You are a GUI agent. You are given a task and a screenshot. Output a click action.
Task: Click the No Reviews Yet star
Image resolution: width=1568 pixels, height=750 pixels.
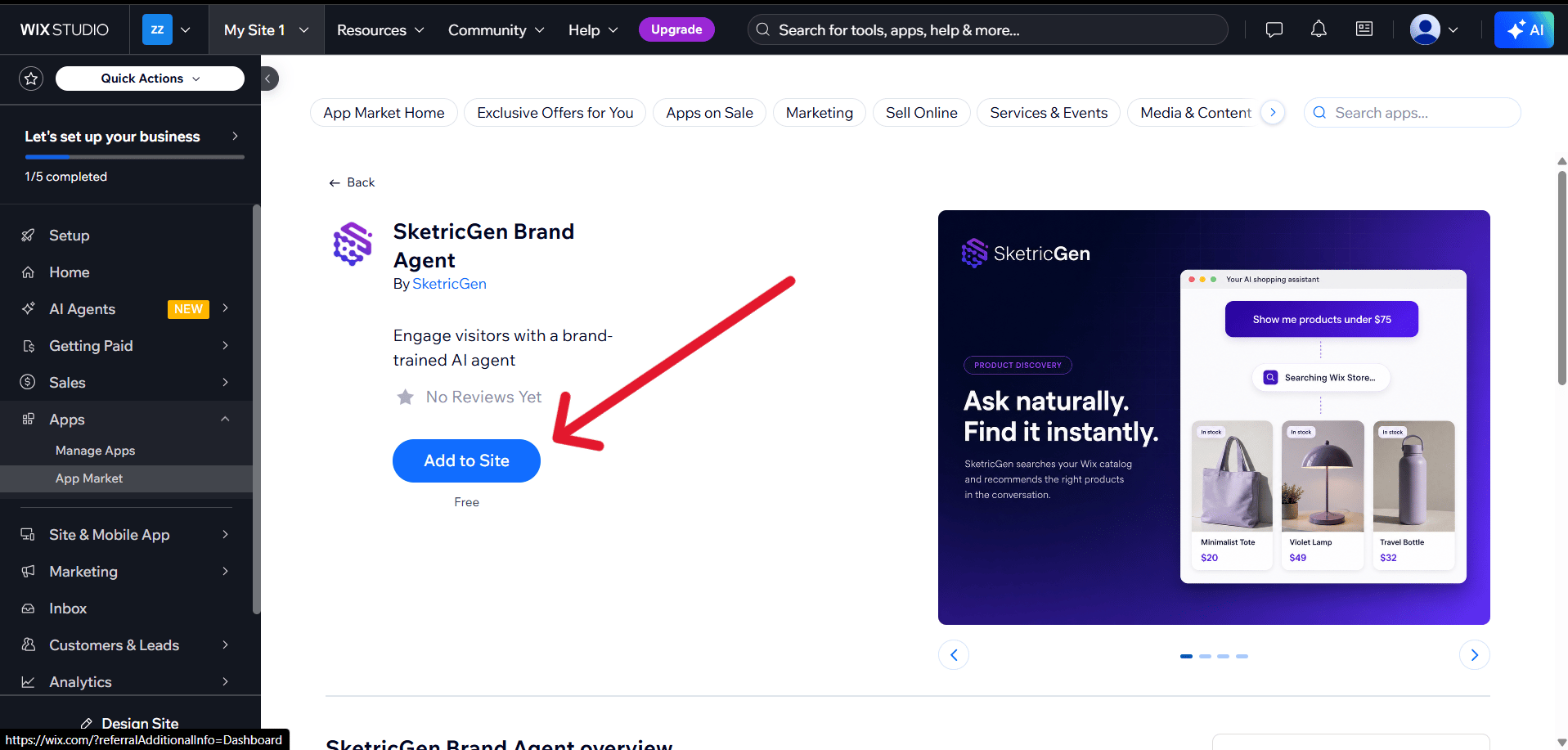405,397
